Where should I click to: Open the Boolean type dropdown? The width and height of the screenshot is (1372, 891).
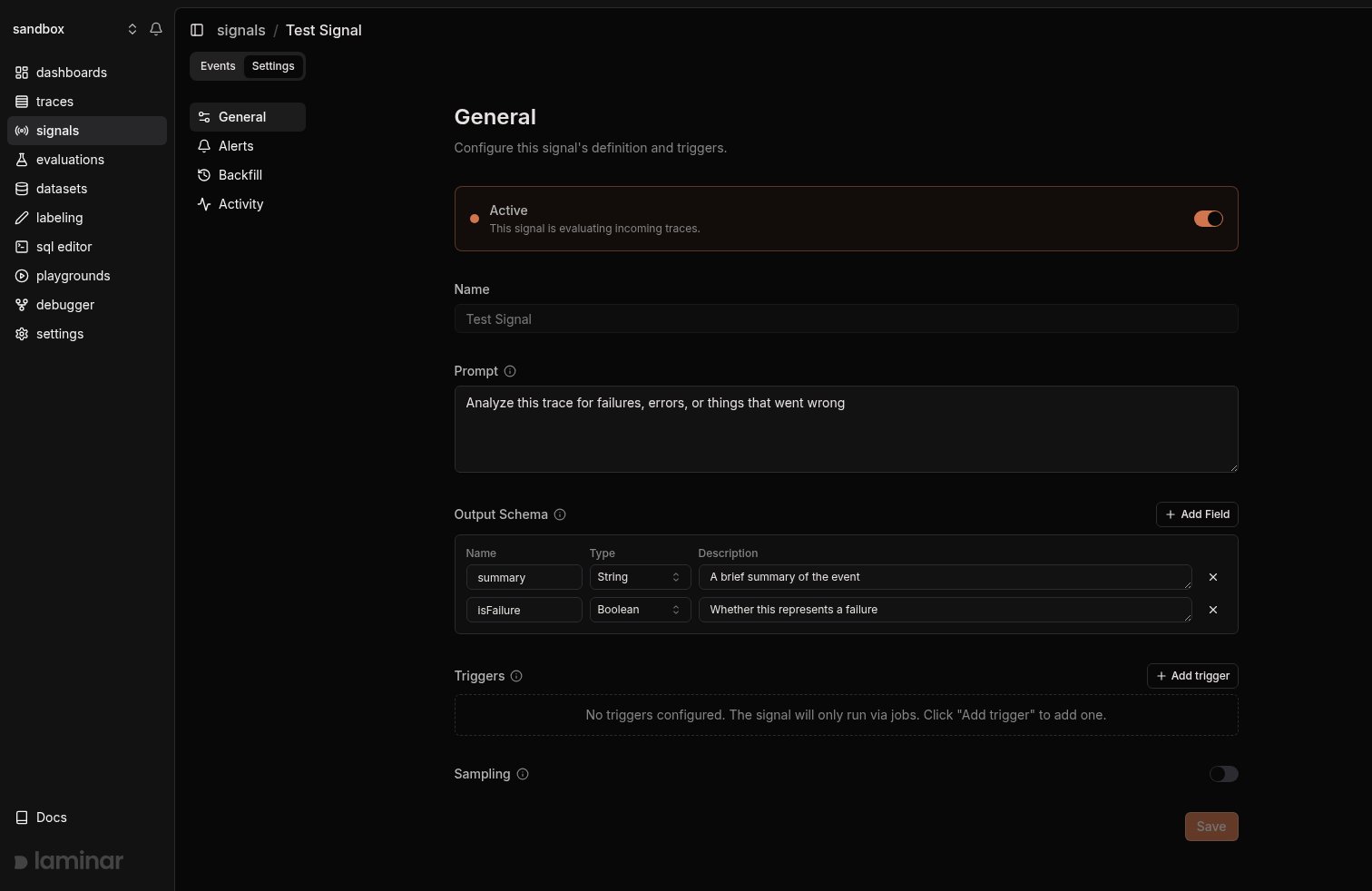coord(640,610)
